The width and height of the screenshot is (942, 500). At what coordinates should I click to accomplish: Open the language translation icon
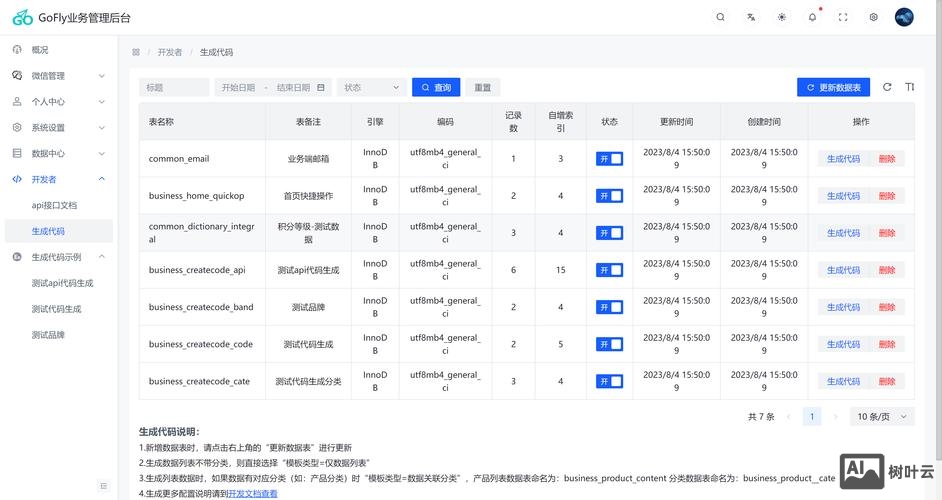[x=751, y=17]
